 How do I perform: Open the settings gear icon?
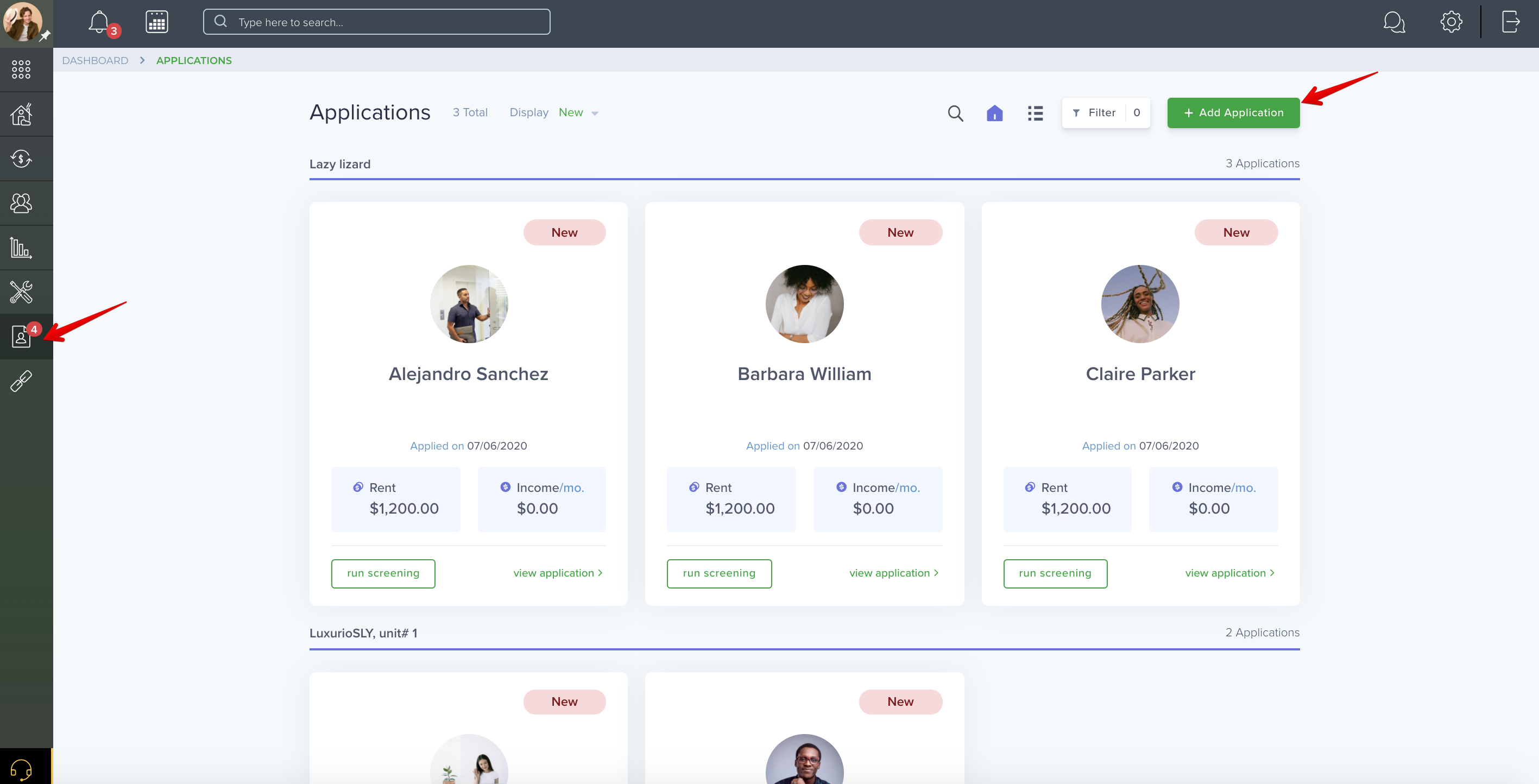tap(1450, 22)
